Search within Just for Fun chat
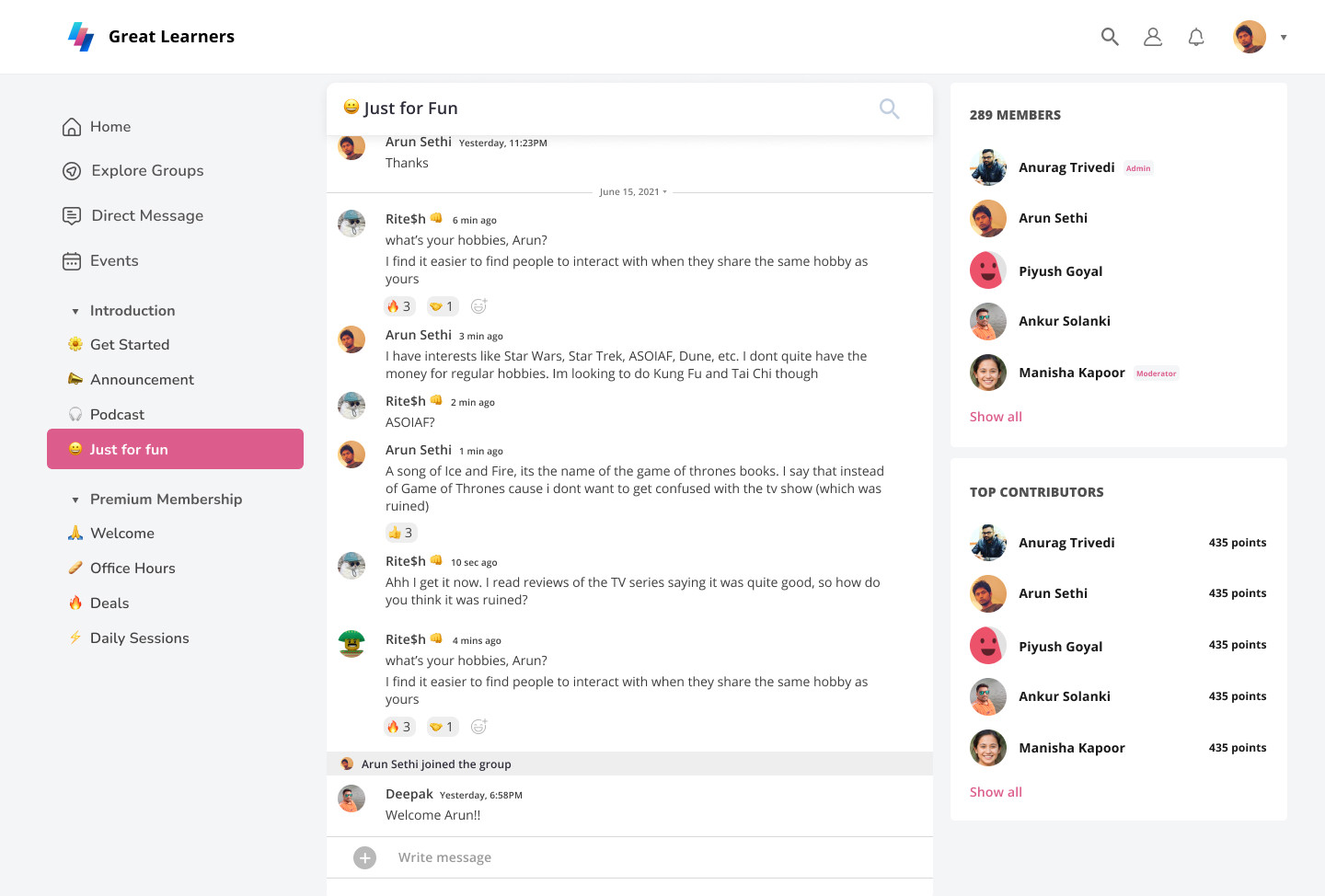The width and height of the screenshot is (1325, 896). click(x=889, y=109)
